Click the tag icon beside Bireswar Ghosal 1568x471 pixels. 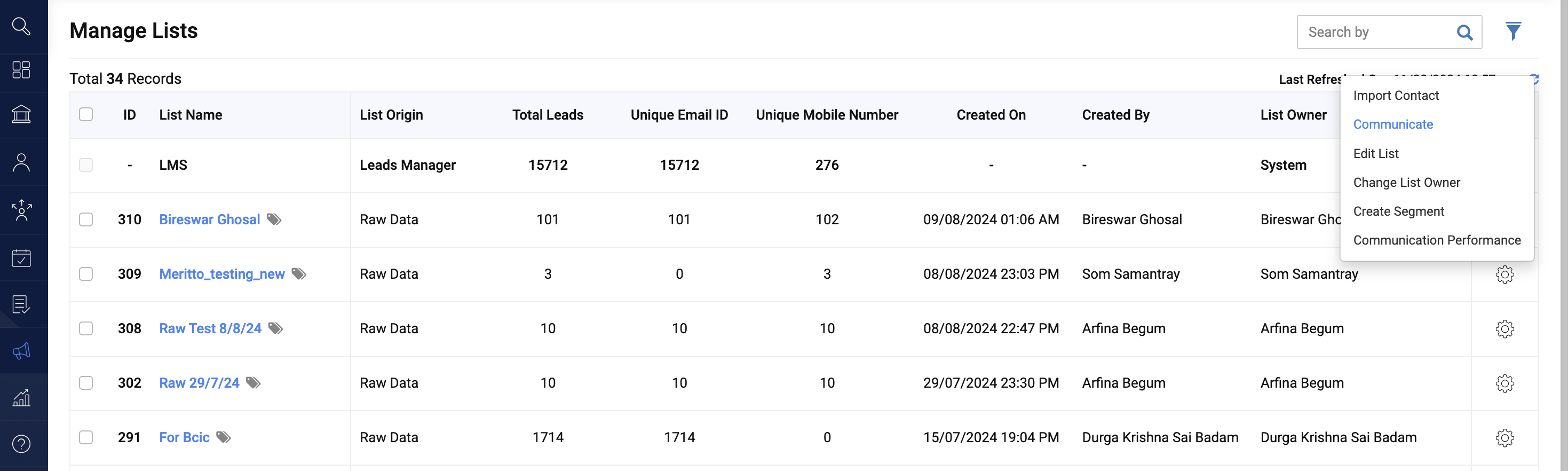274,219
